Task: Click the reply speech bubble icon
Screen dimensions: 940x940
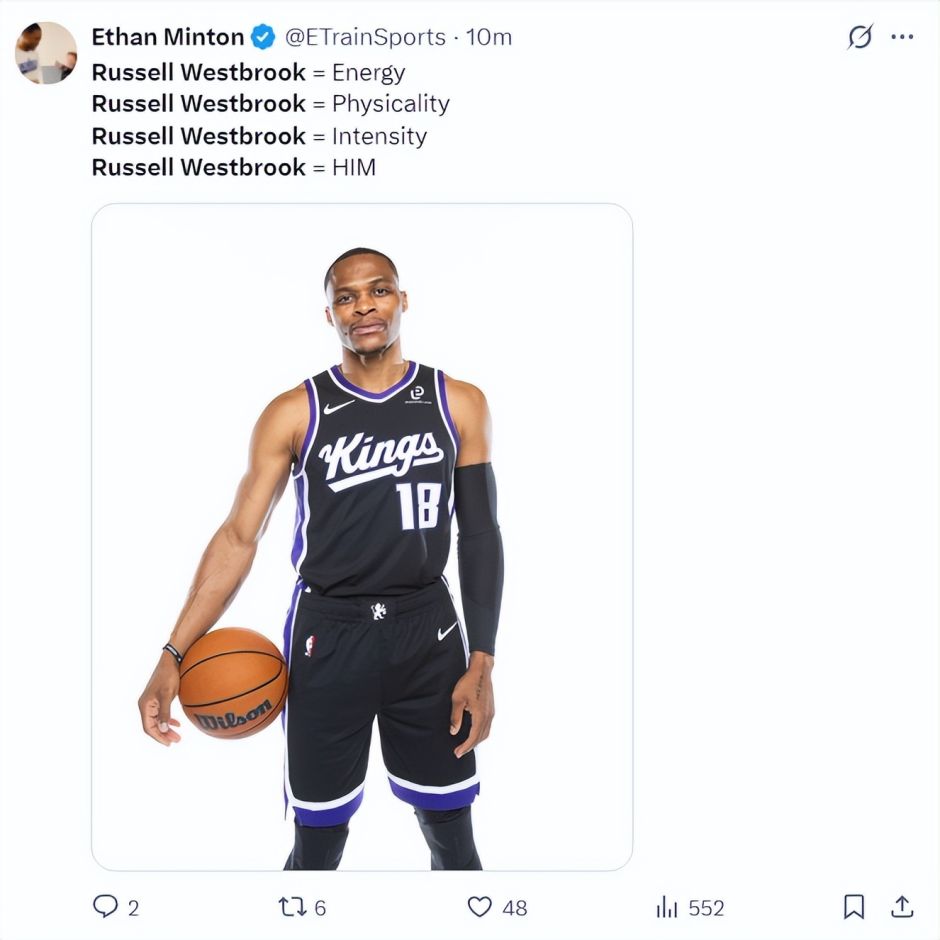Action: click(x=105, y=907)
